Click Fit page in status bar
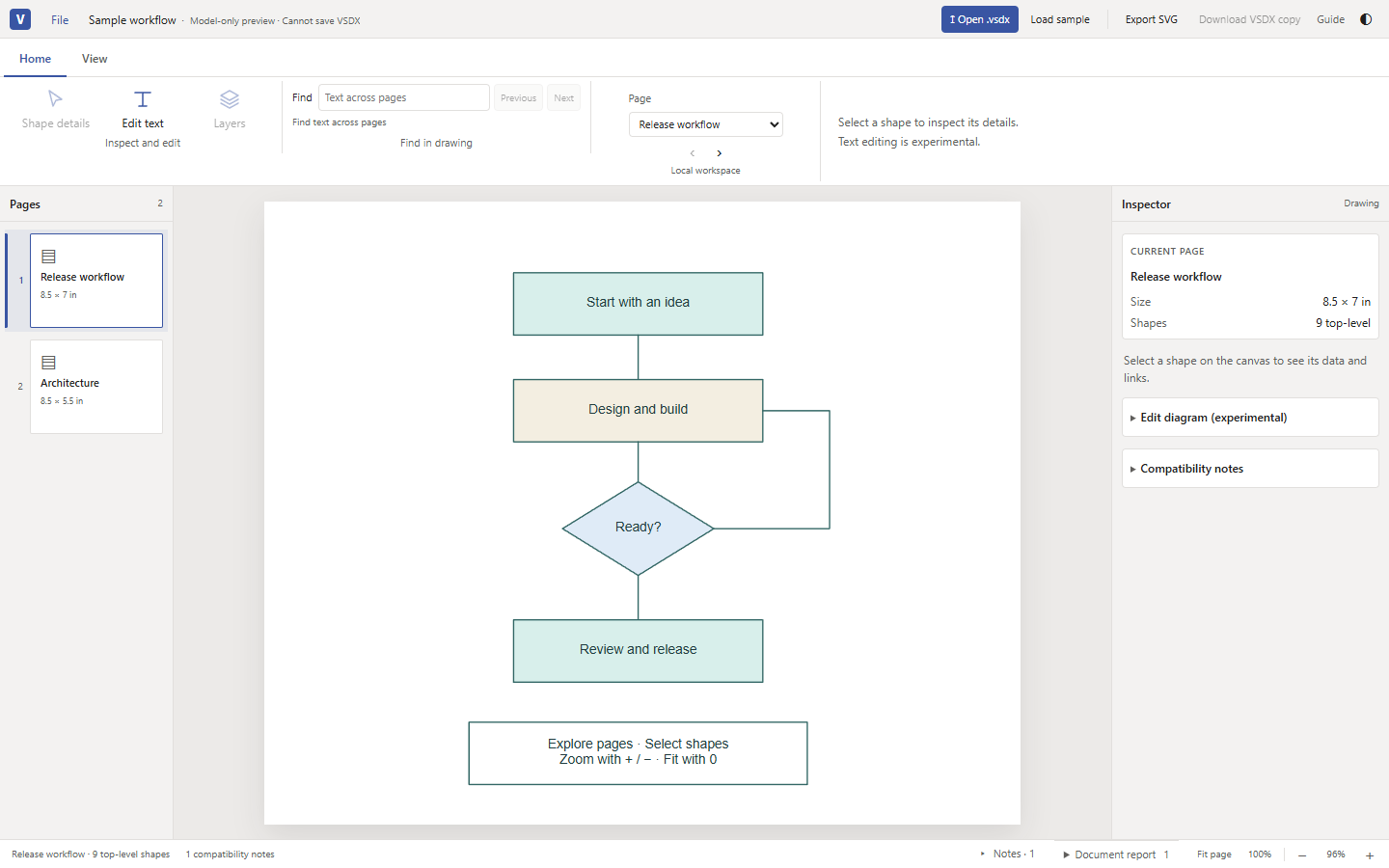 coord(1214,854)
